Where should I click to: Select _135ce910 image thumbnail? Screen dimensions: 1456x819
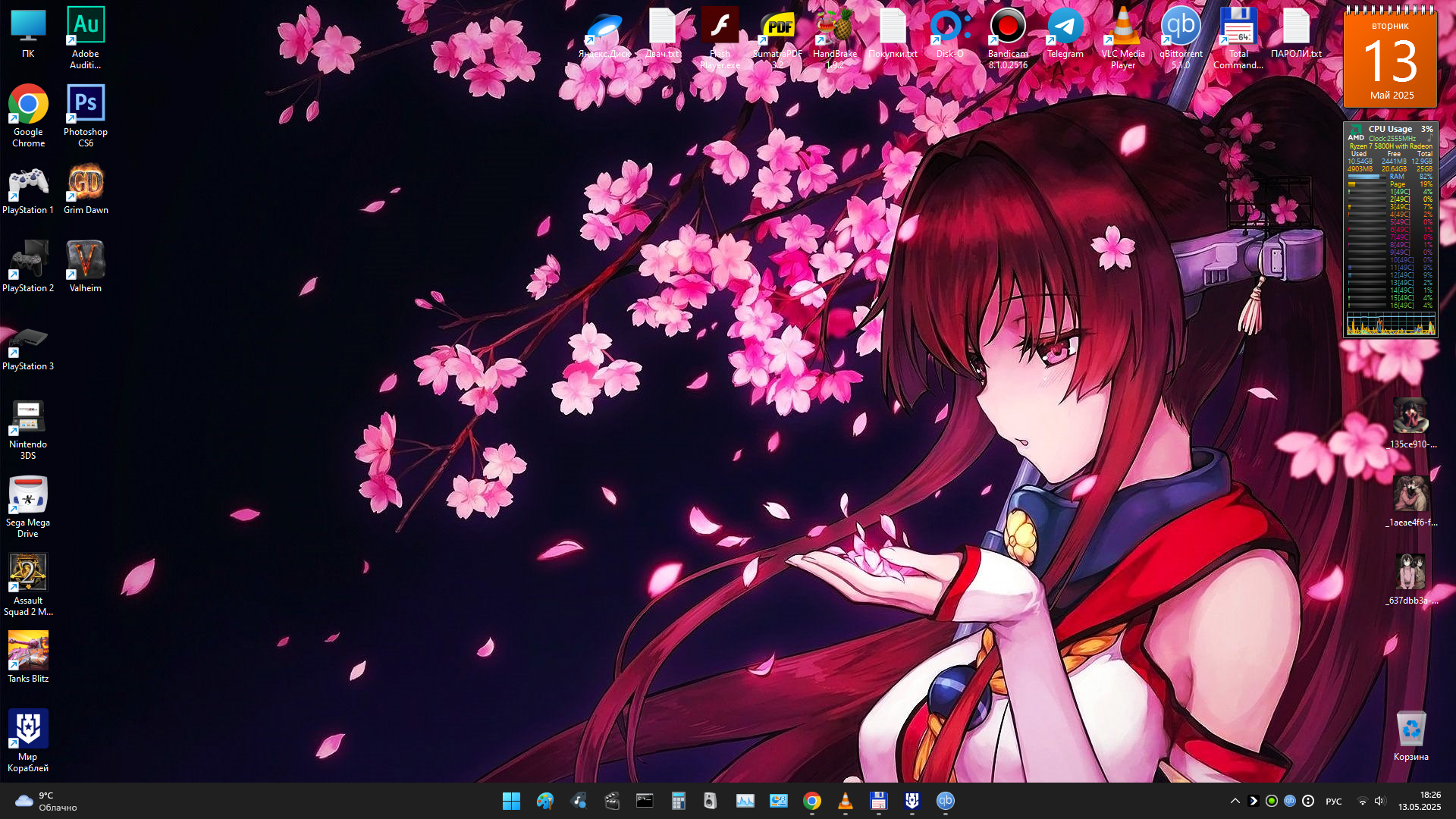click(x=1410, y=423)
